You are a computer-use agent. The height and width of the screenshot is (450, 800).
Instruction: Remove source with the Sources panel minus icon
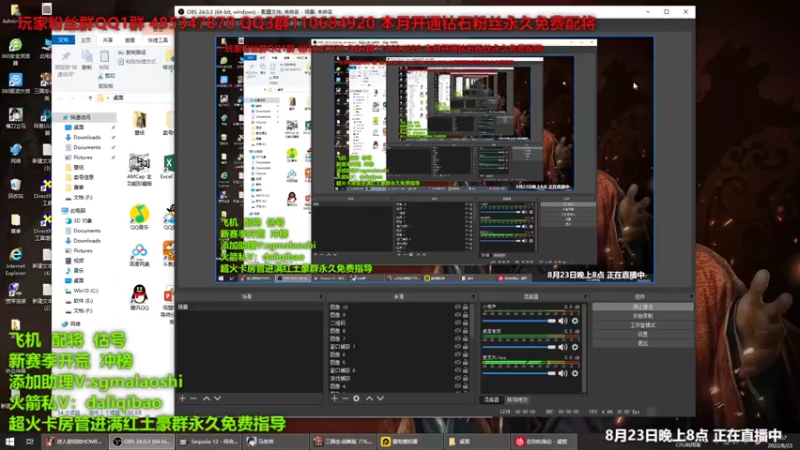coord(345,398)
